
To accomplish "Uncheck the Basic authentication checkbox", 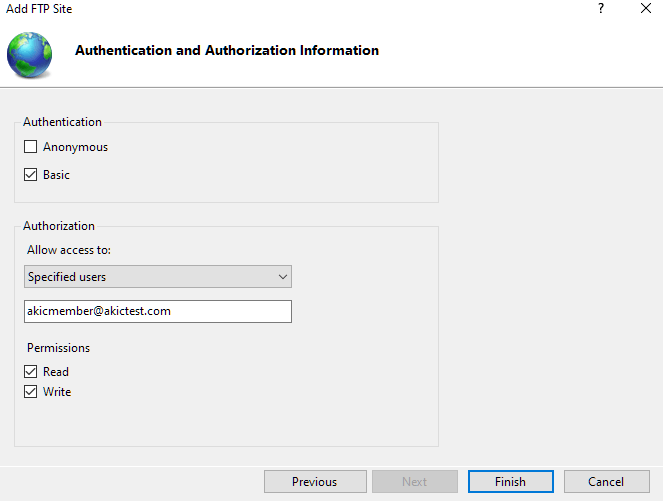I will click(31, 175).
